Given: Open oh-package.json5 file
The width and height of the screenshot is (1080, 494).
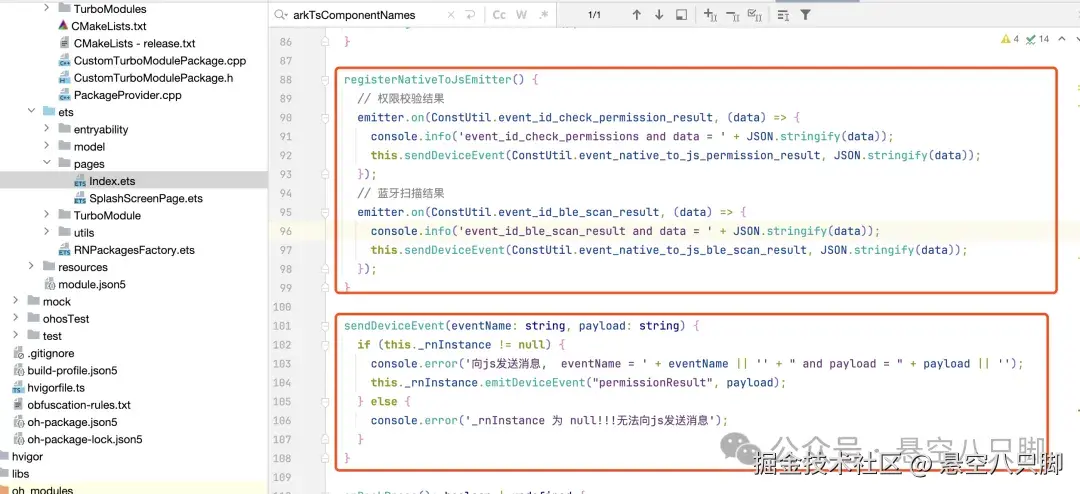Looking at the screenshot, I should [x=72, y=422].
